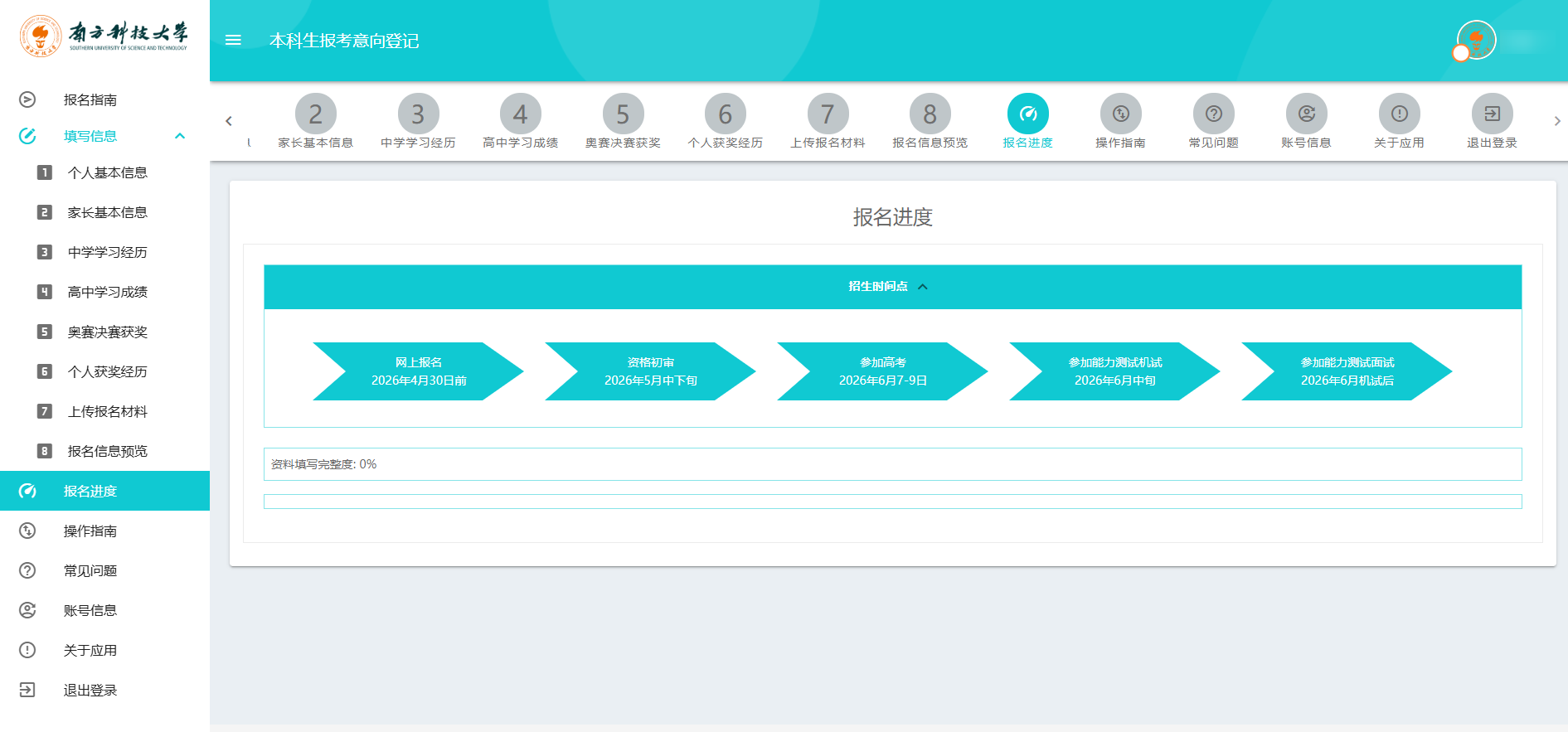The width and height of the screenshot is (1568, 732).
Task: Select step 5 奥赛决赛获奖 circle
Action: pos(623,114)
